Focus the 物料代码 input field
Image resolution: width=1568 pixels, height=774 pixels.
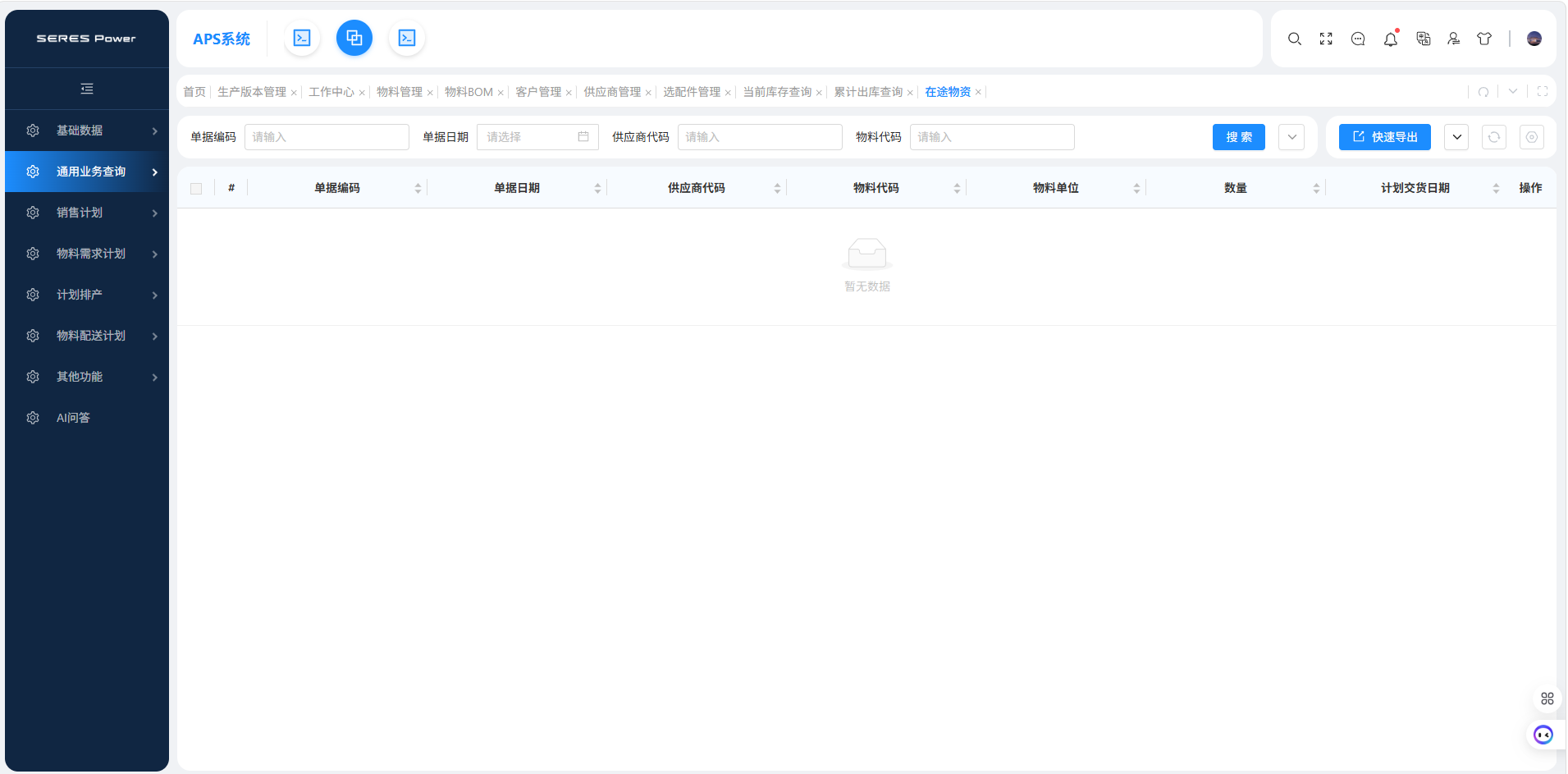pyautogui.click(x=992, y=137)
